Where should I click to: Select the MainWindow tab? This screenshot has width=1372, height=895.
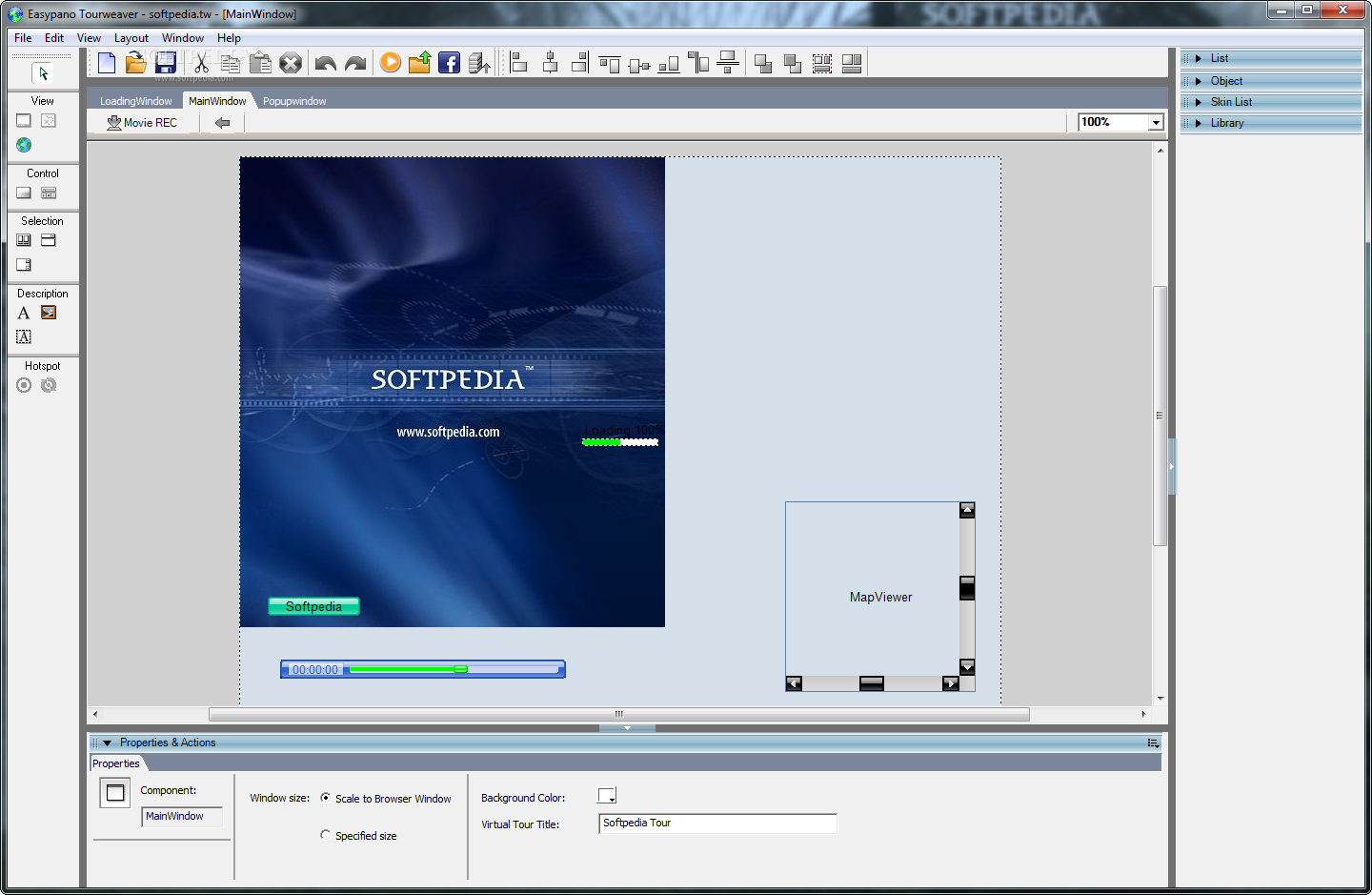(x=217, y=101)
